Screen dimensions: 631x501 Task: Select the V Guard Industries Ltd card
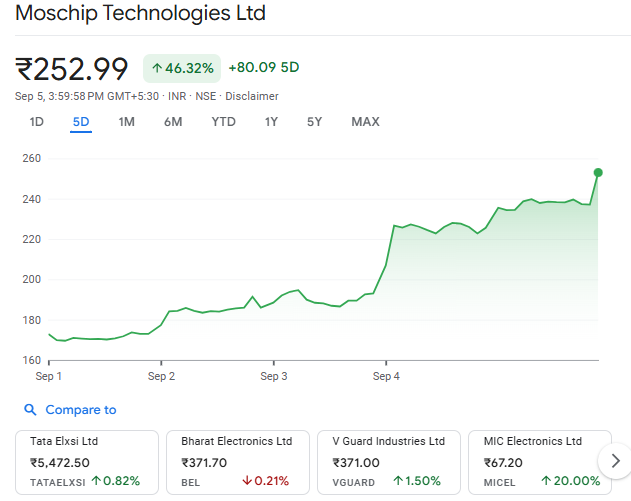(x=388, y=461)
